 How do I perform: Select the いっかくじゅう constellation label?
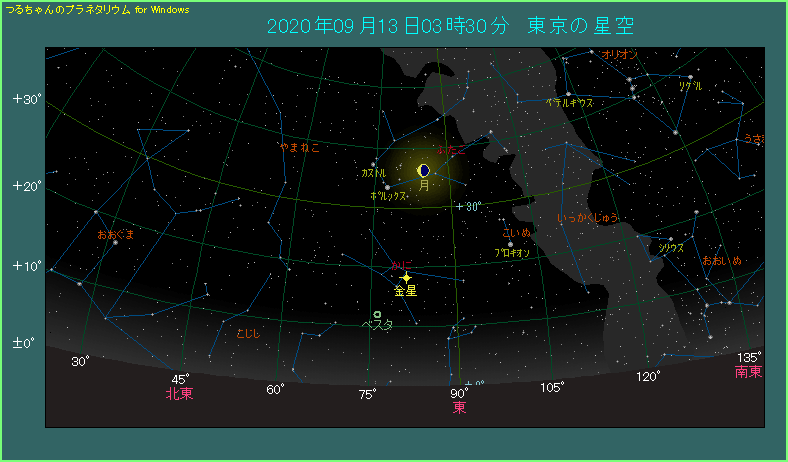[588, 217]
